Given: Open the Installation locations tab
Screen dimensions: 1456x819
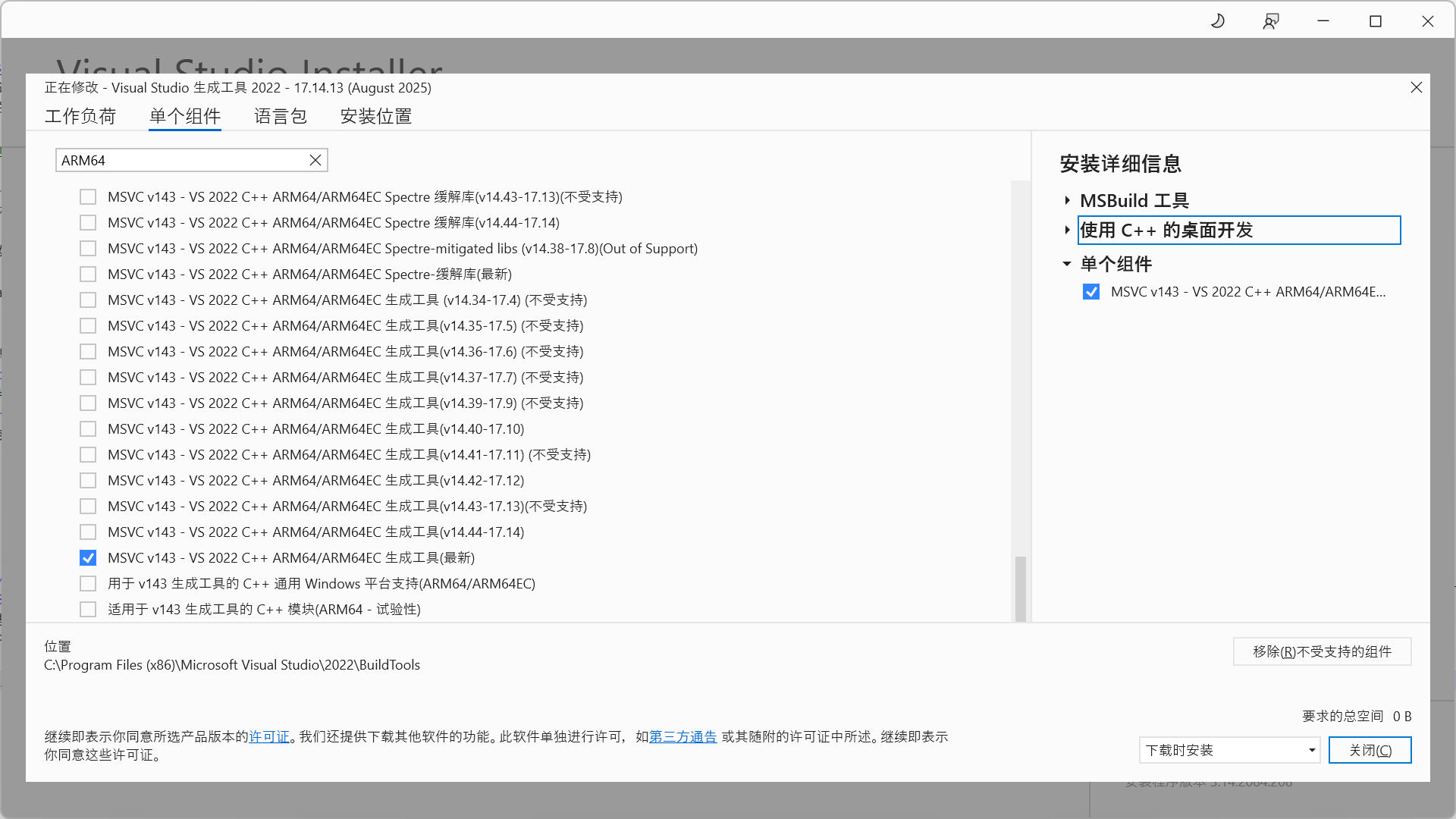Looking at the screenshot, I should pos(376,116).
